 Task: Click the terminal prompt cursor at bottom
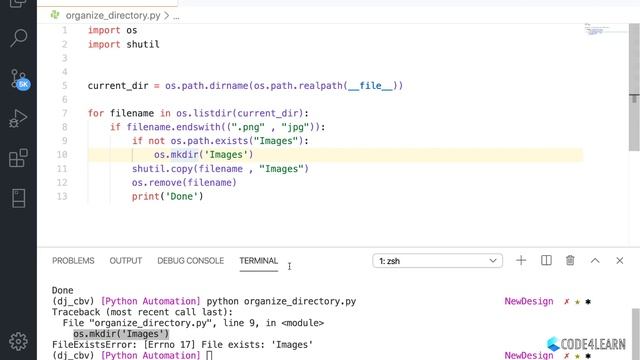209,356
